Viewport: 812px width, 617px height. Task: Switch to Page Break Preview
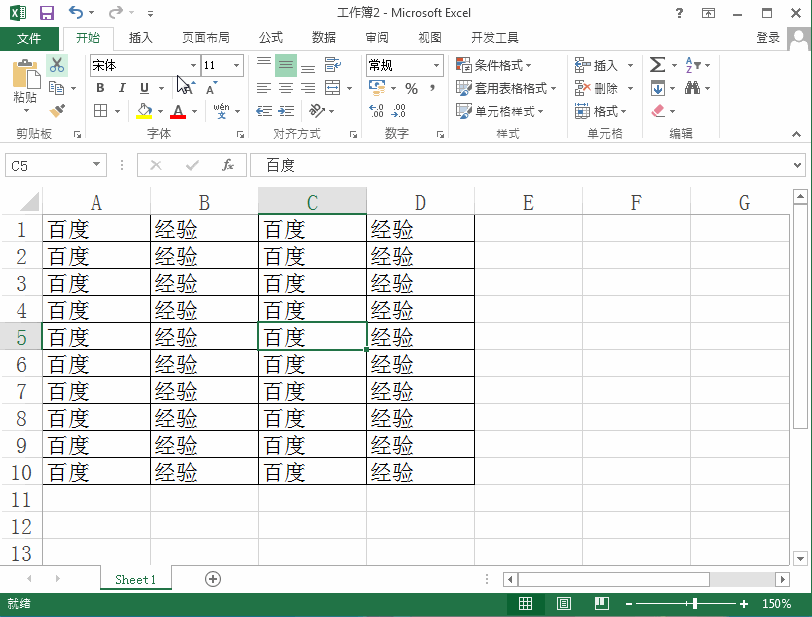602,604
